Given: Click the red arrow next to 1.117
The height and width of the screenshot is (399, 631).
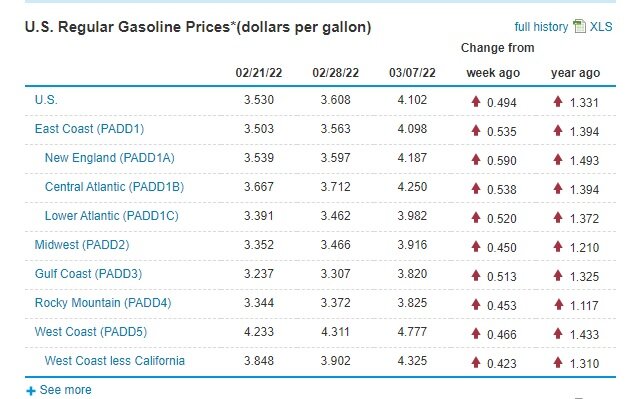Looking at the screenshot, I should pyautogui.click(x=558, y=304).
